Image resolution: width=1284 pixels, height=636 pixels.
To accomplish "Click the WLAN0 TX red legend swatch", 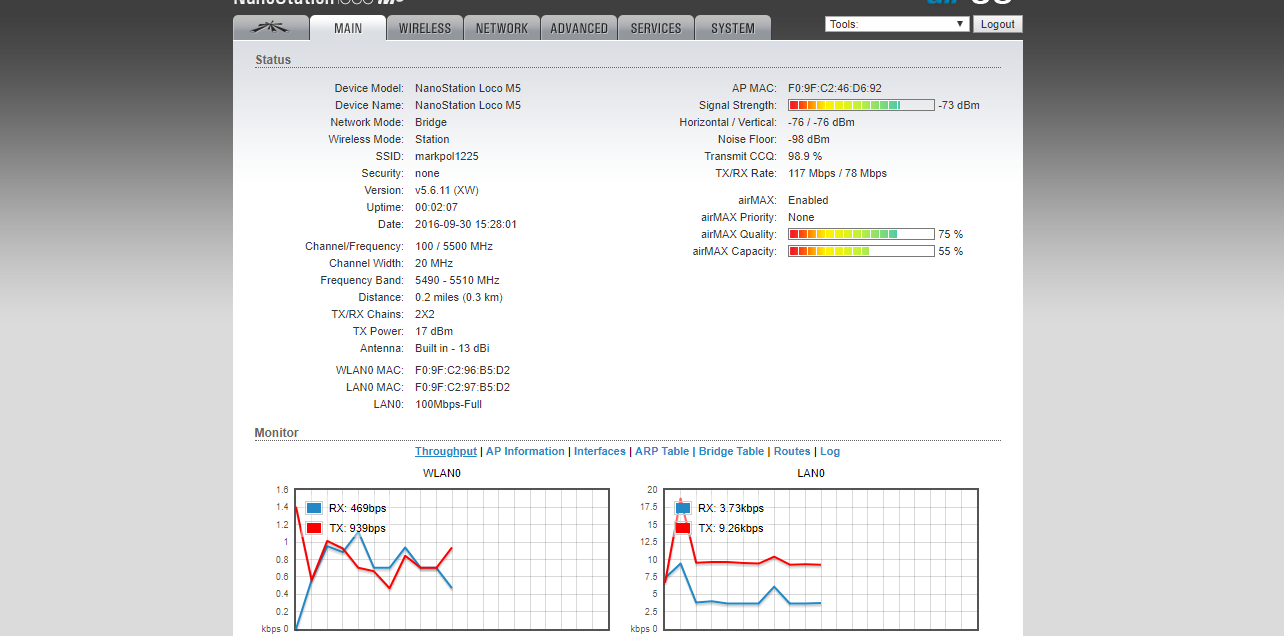I will click(314, 528).
